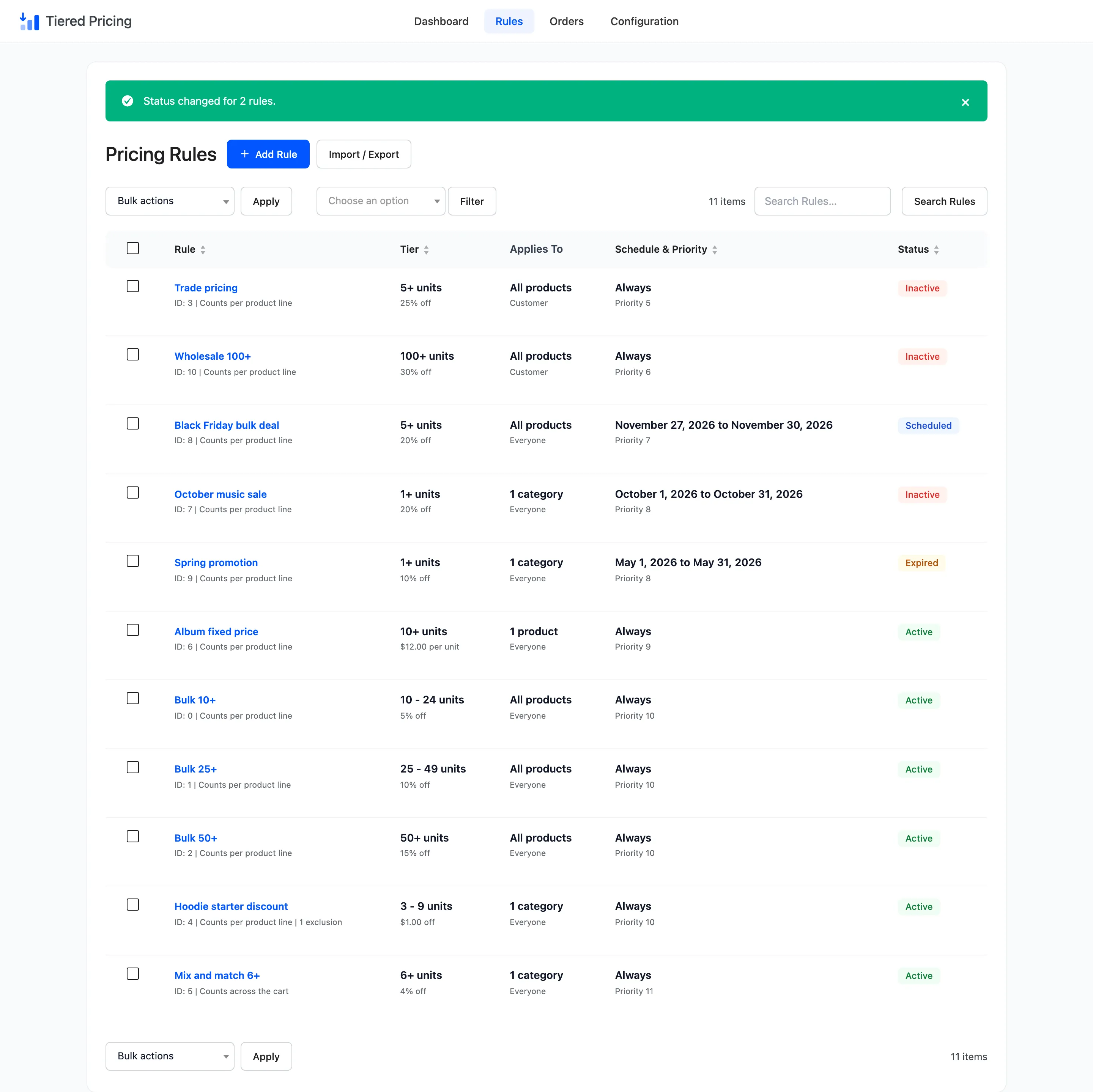Click Active badge for Album fixed price
Screen dimensions: 1093x1092
(x=919, y=632)
